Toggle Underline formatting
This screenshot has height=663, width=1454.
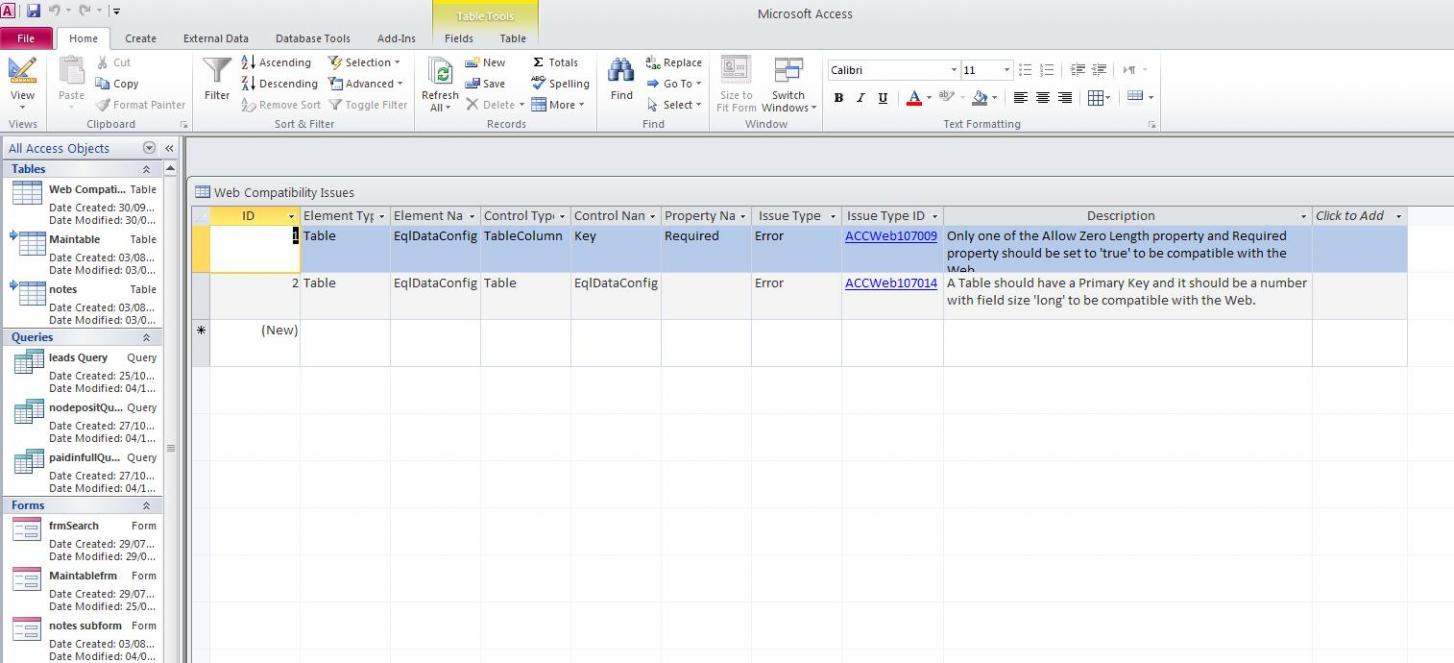[882, 98]
